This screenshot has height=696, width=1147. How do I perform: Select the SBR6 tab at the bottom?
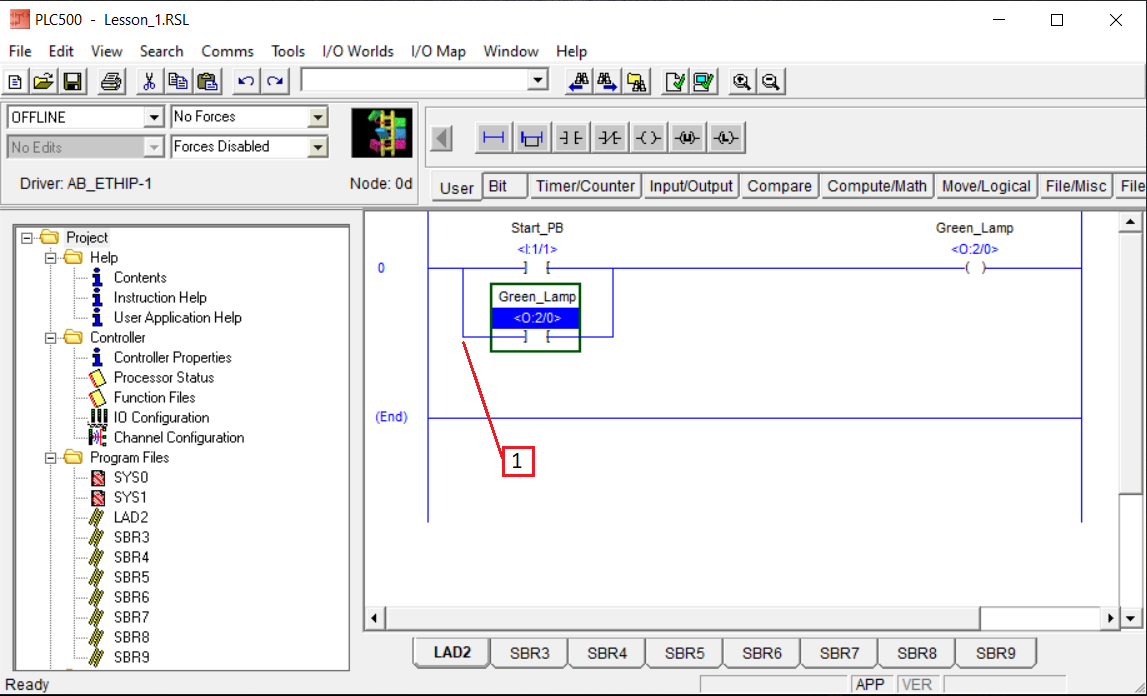762,653
